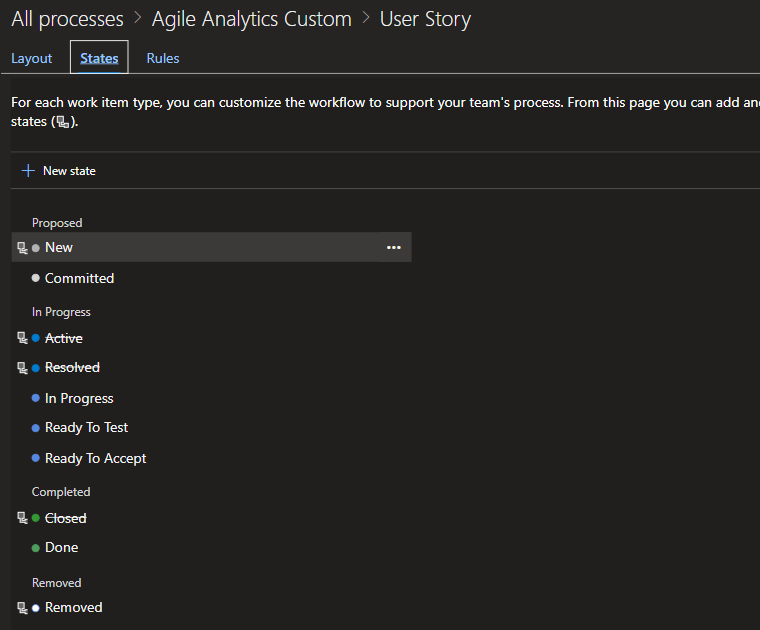Click the gray dot of New state
760x630 pixels.
point(35,248)
